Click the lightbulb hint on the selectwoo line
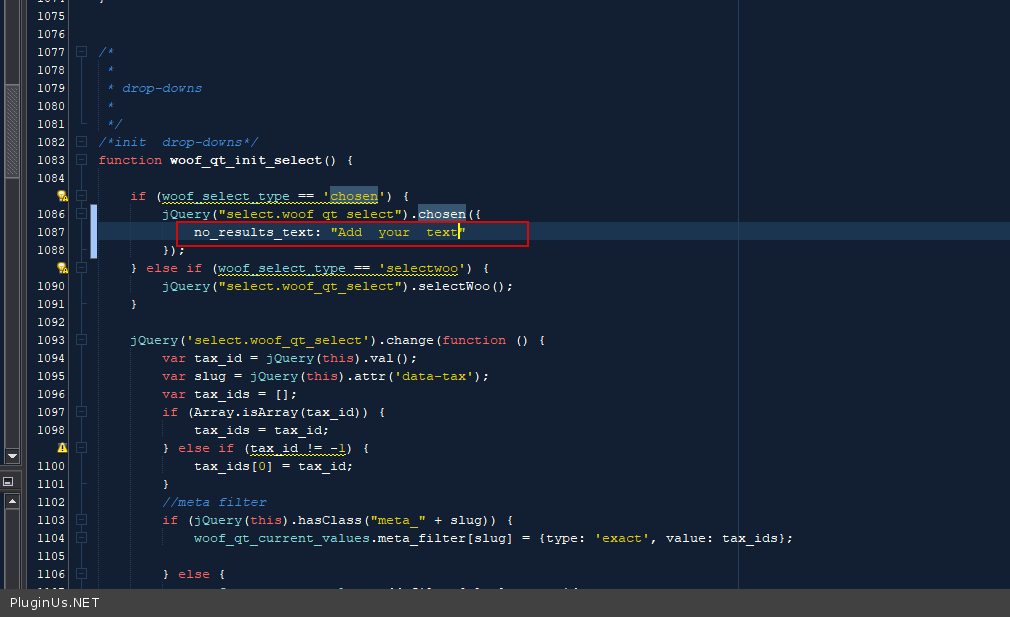This screenshot has width=1010, height=617. point(62,268)
